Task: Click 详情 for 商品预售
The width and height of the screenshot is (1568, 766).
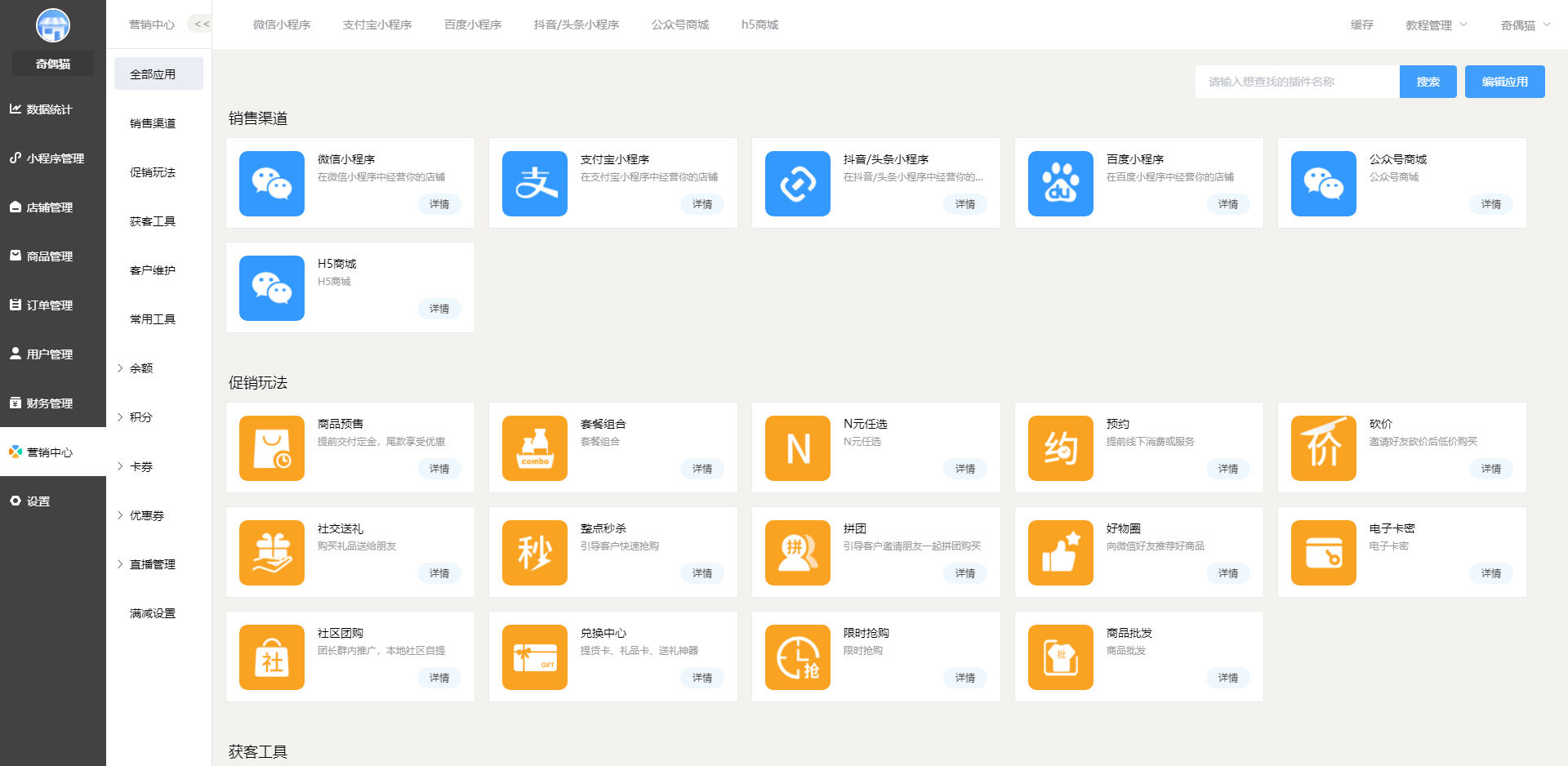Action: coord(439,469)
